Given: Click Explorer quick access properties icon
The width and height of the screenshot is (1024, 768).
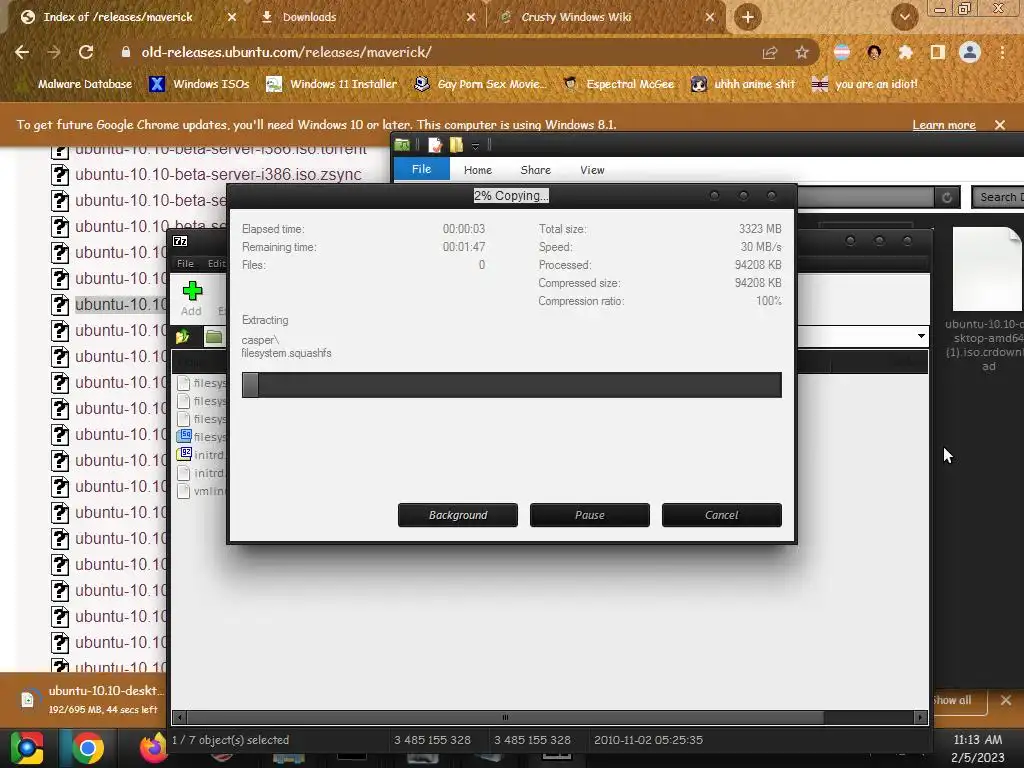Looking at the screenshot, I should pos(434,145).
